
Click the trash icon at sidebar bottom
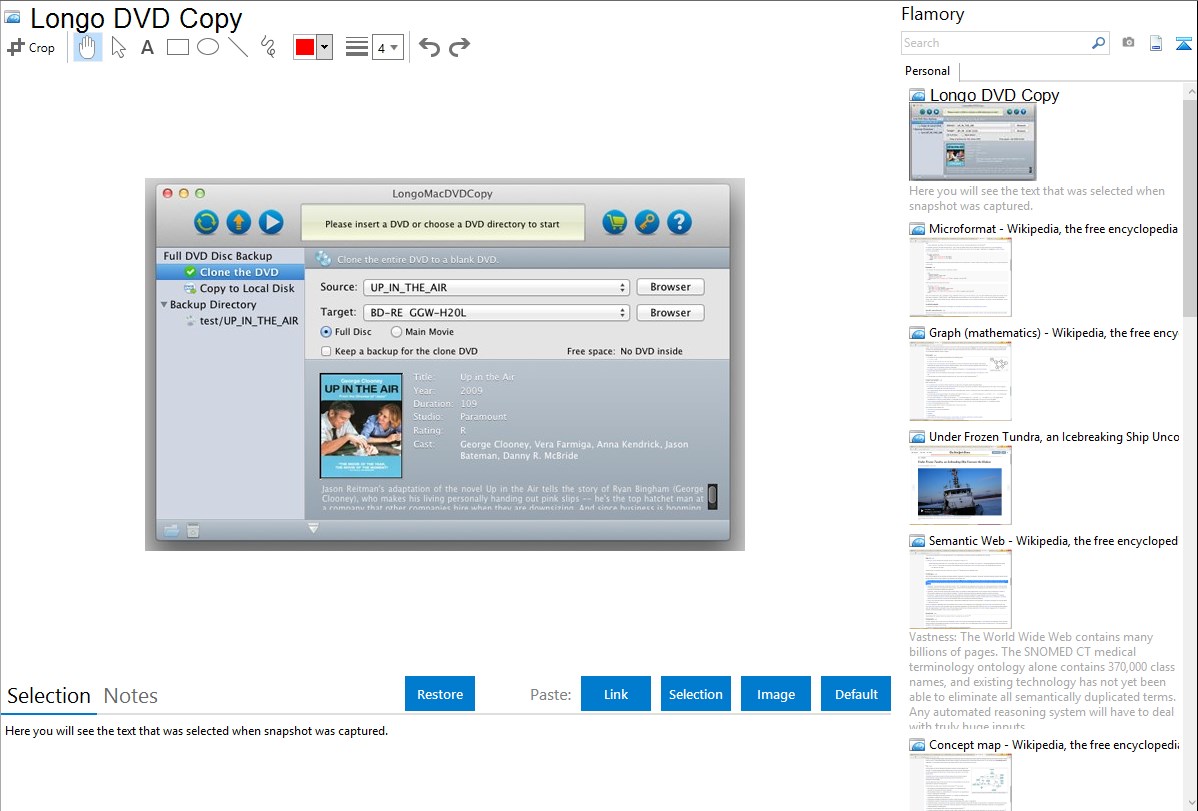[193, 530]
